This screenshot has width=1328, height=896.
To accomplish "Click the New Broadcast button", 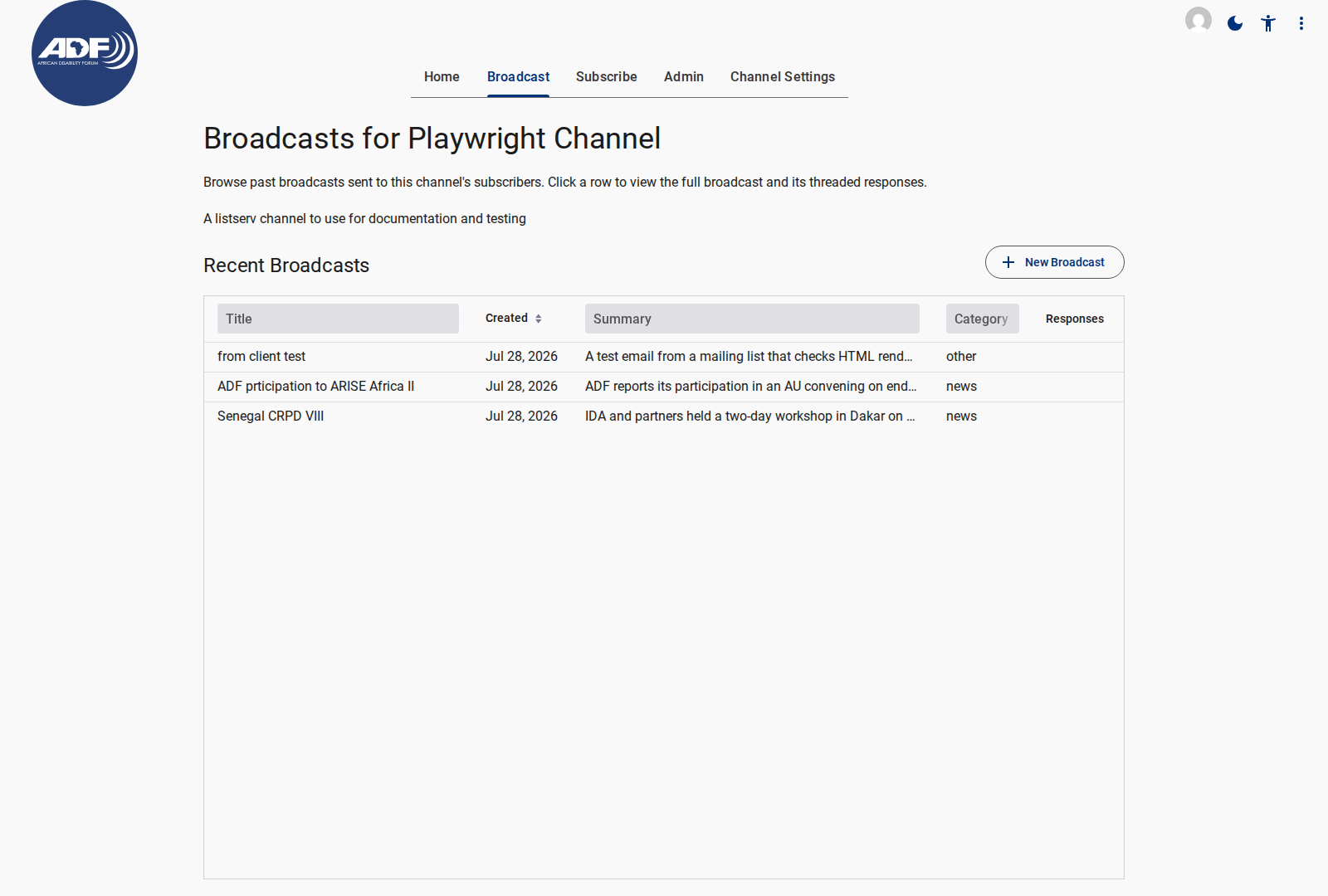I will click(1054, 262).
